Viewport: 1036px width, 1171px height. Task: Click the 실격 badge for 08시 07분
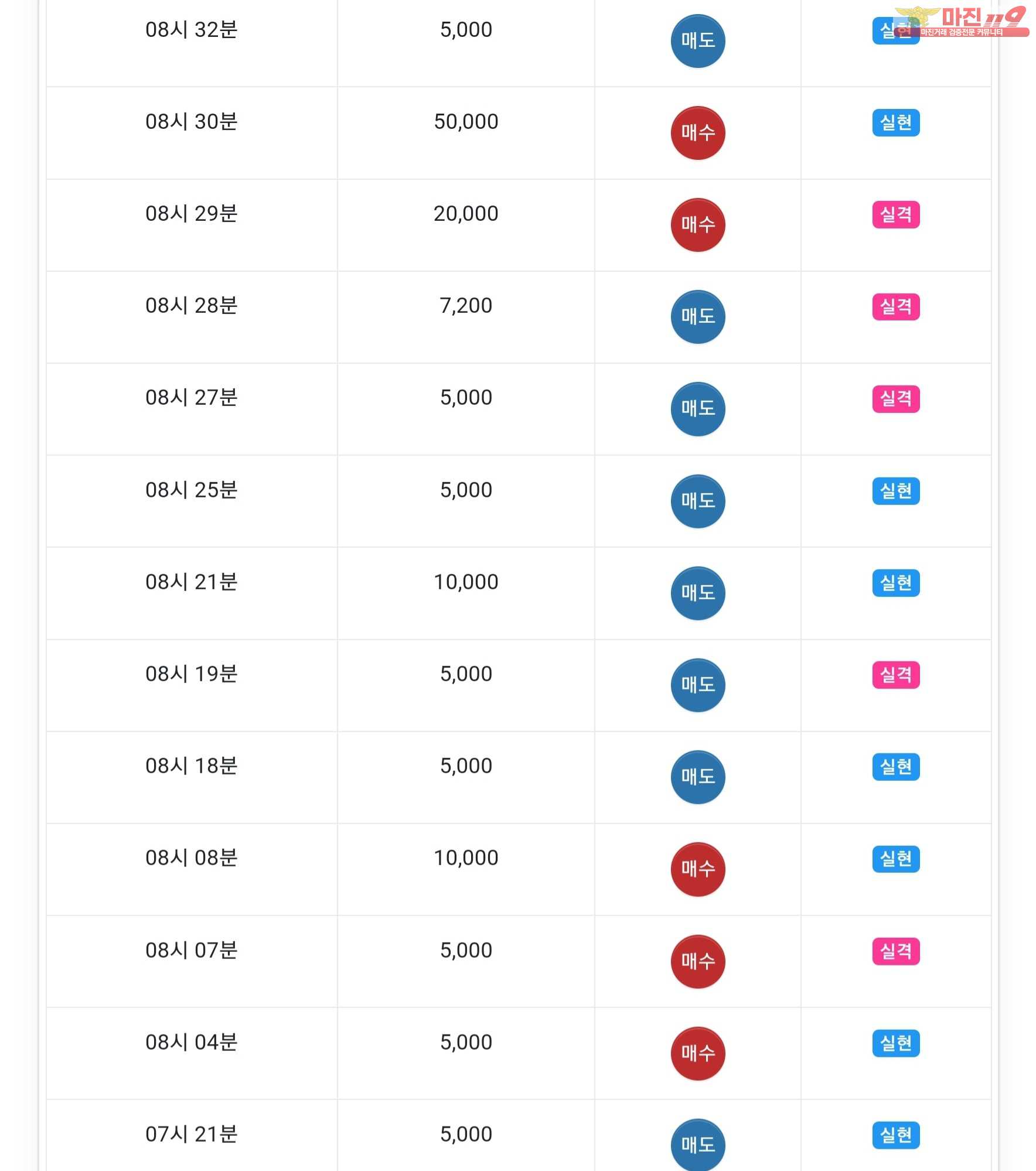(895, 951)
